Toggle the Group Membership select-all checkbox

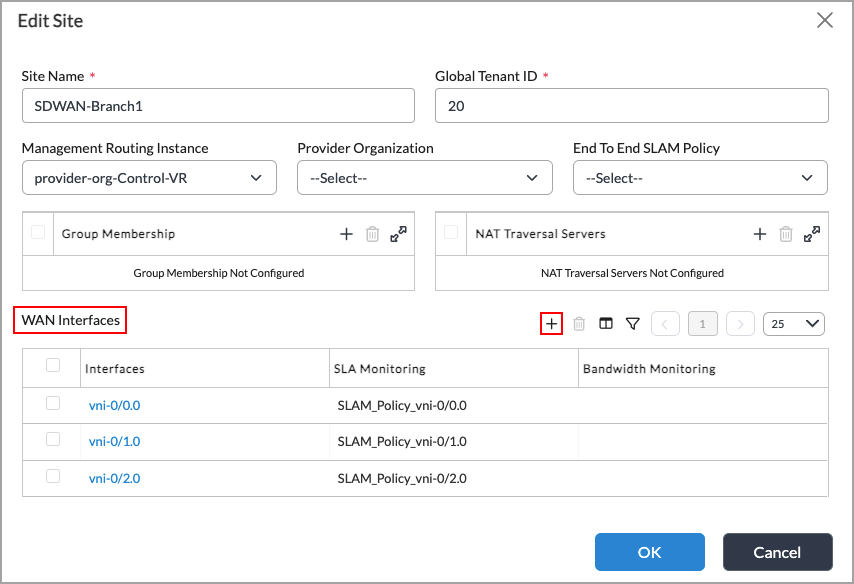(x=38, y=232)
